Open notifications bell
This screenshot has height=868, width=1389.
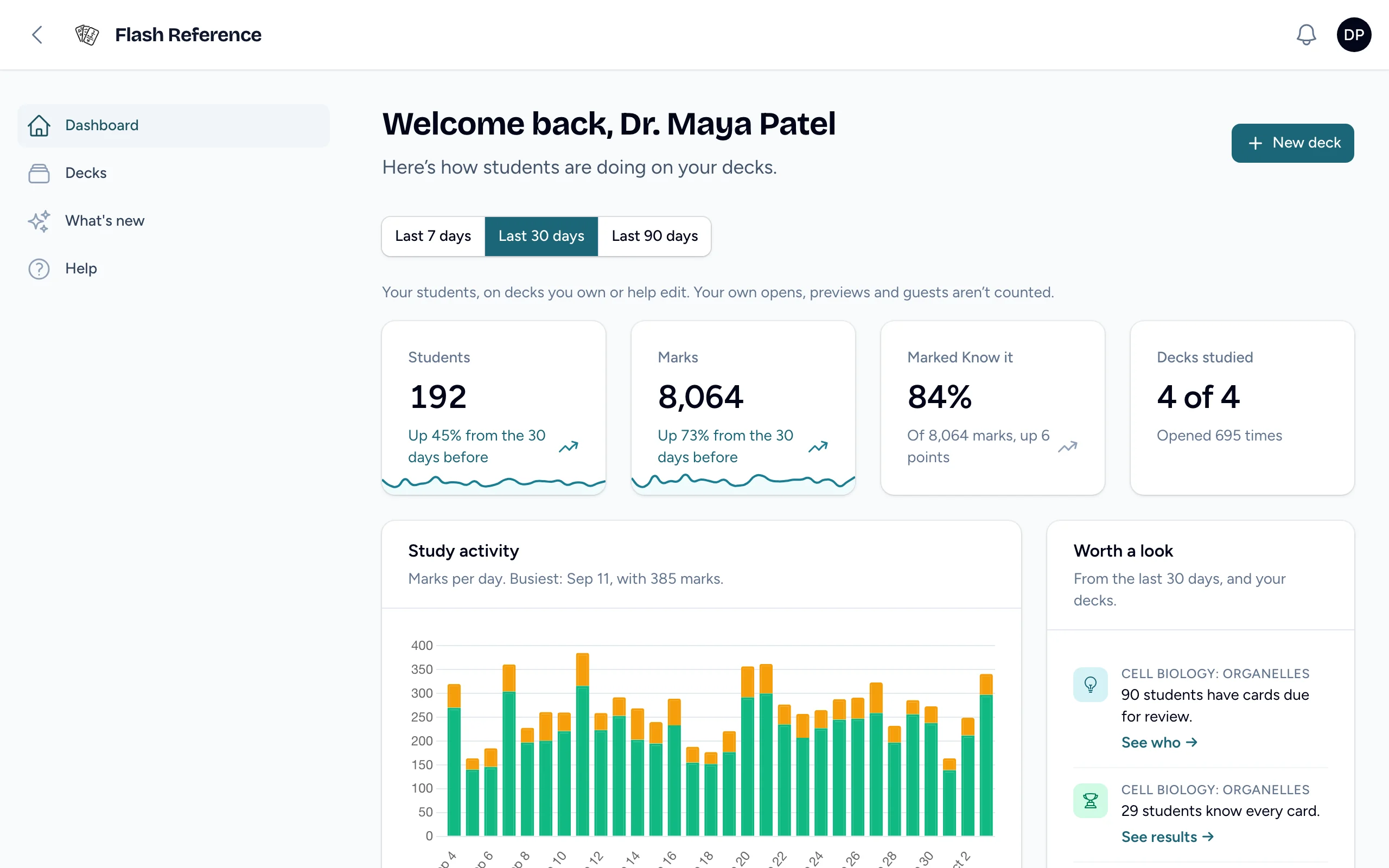click(x=1306, y=34)
